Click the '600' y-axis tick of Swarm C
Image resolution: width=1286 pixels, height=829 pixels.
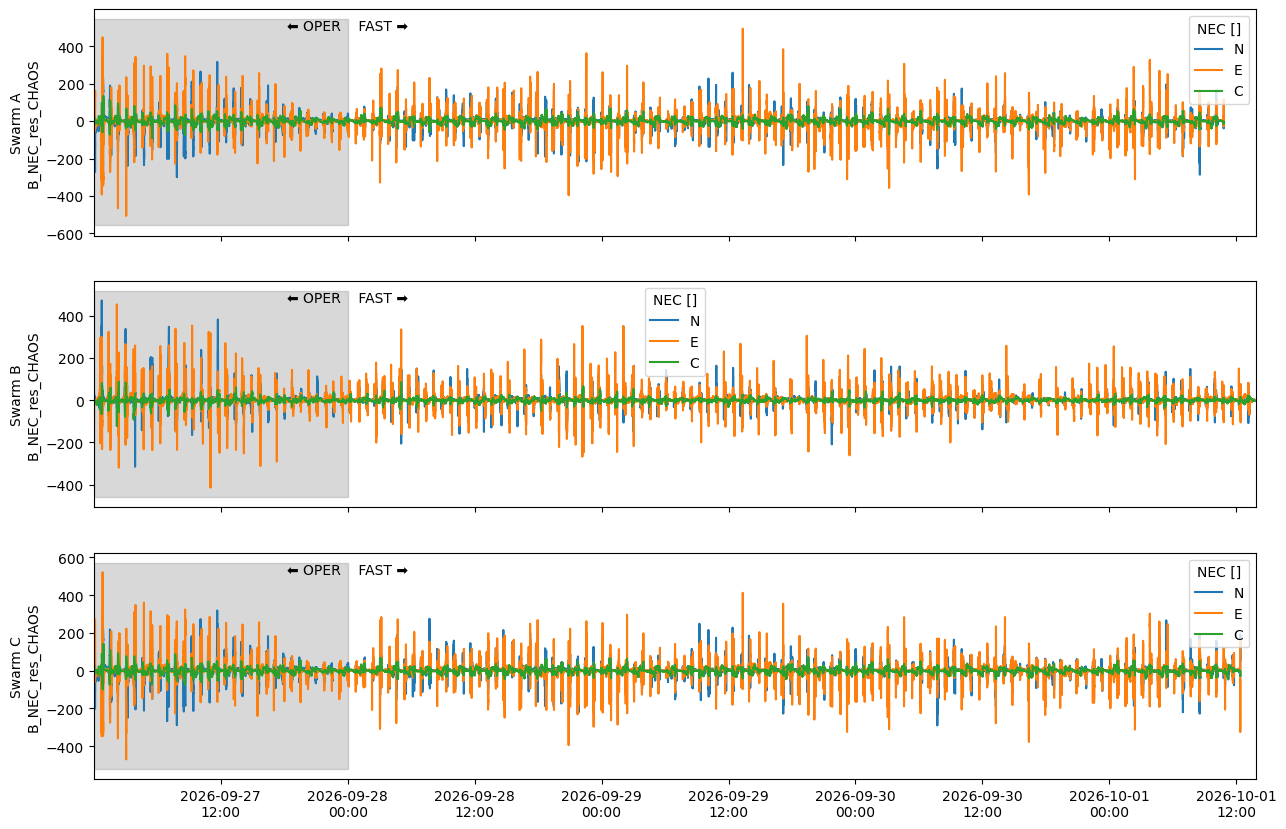[75, 558]
